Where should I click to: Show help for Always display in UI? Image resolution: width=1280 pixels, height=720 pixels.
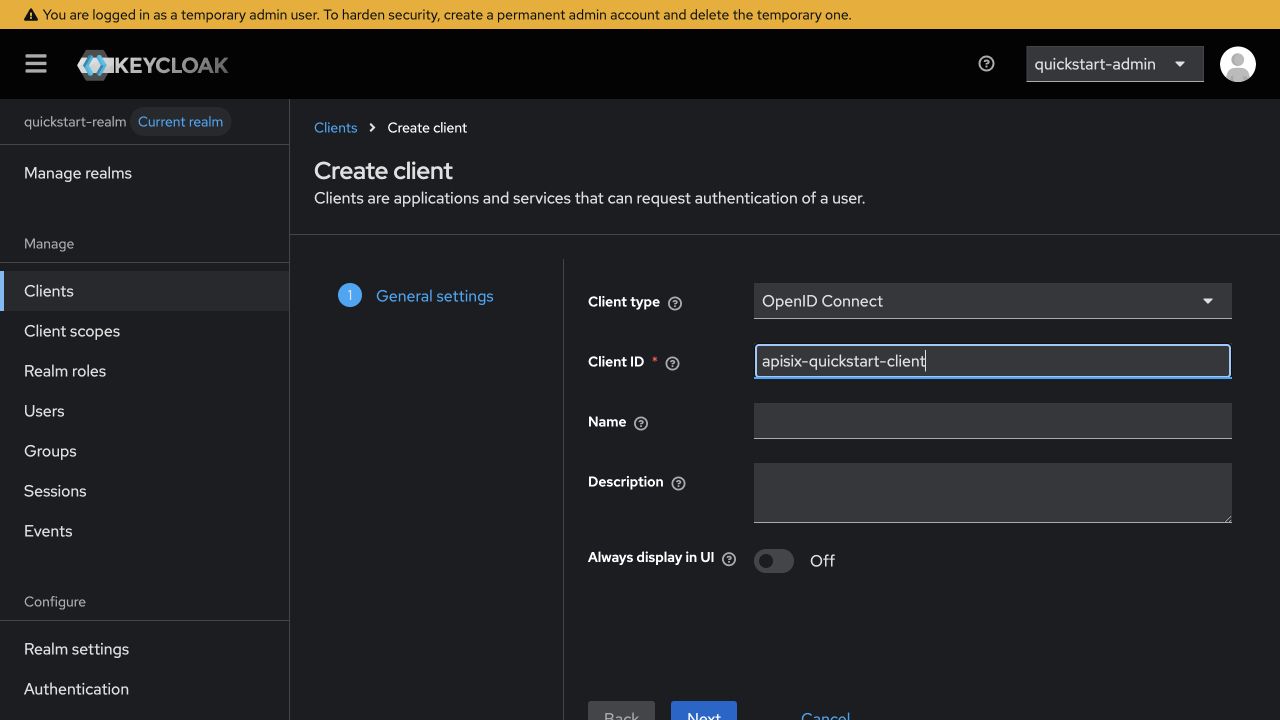[729, 559]
